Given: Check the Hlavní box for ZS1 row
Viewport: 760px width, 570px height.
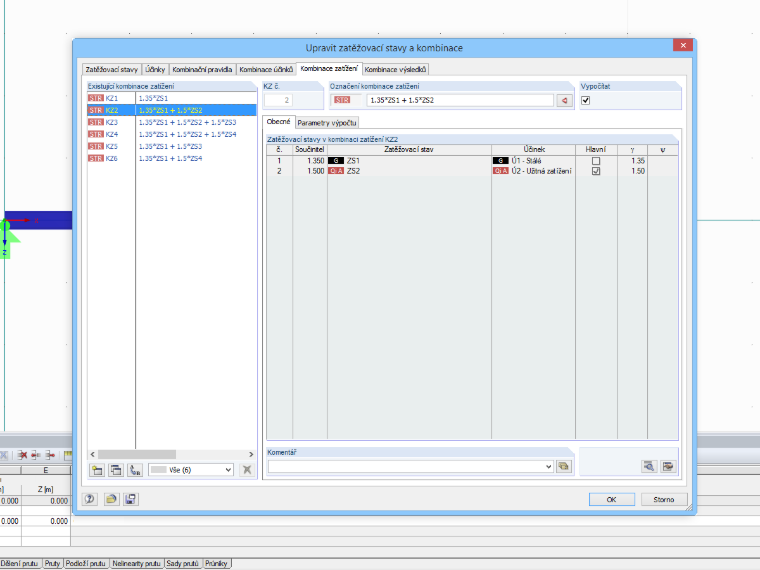Looking at the screenshot, I should 596,161.
